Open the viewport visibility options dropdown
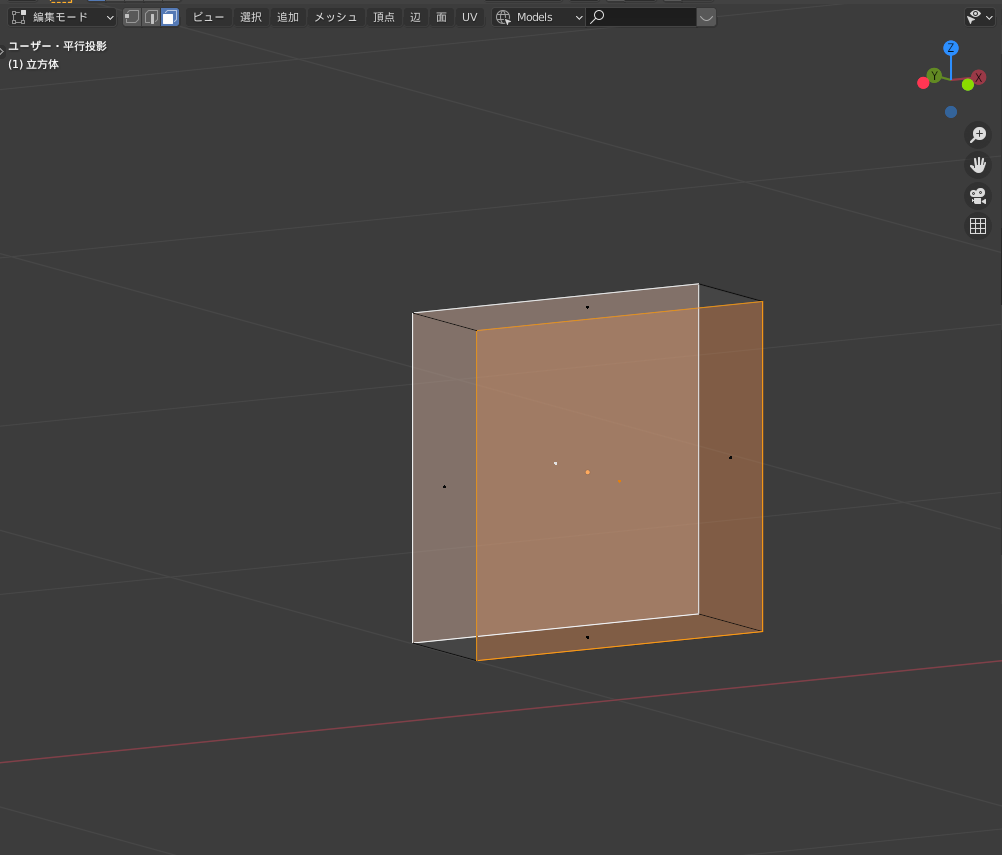The image size is (1002, 855). click(x=979, y=17)
